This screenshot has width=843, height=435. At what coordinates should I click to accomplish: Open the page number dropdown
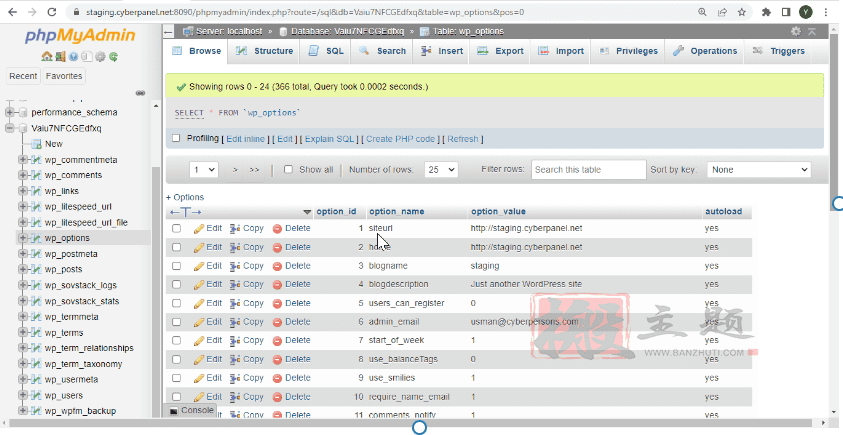203,170
